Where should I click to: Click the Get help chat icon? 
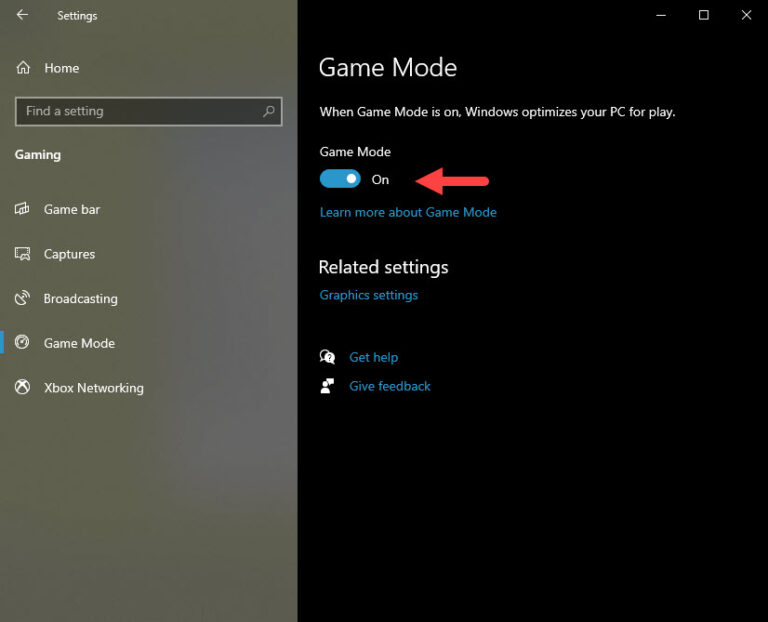327,357
